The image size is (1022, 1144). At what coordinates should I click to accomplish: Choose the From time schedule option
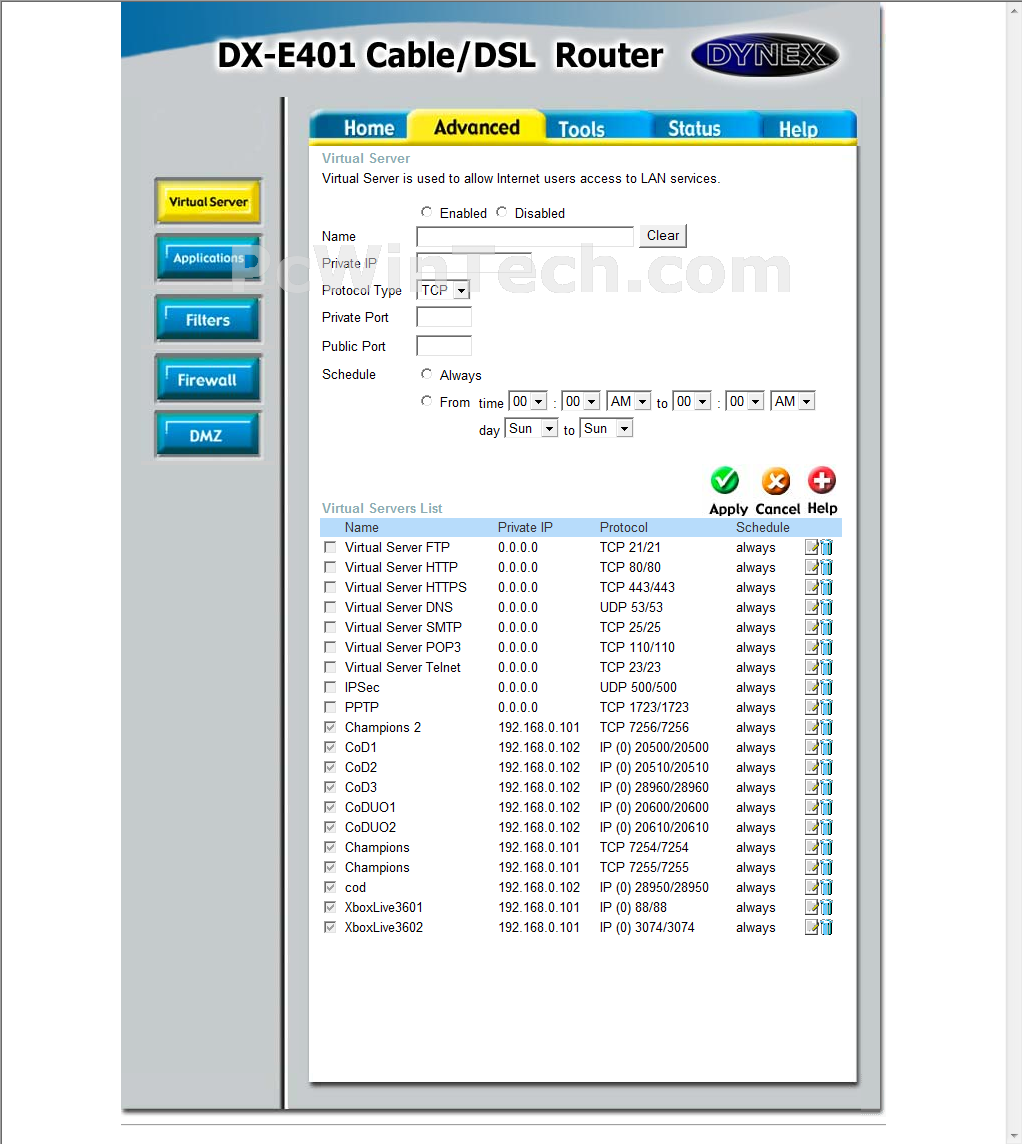pos(427,401)
